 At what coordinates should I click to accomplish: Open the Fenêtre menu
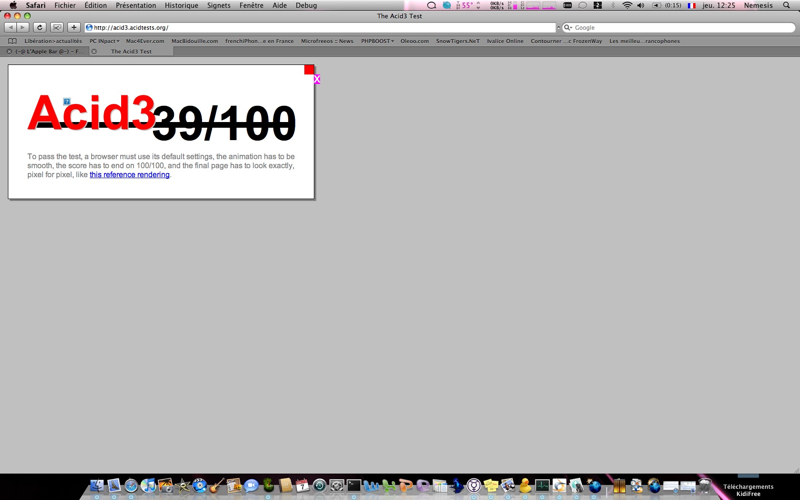pyautogui.click(x=251, y=5)
